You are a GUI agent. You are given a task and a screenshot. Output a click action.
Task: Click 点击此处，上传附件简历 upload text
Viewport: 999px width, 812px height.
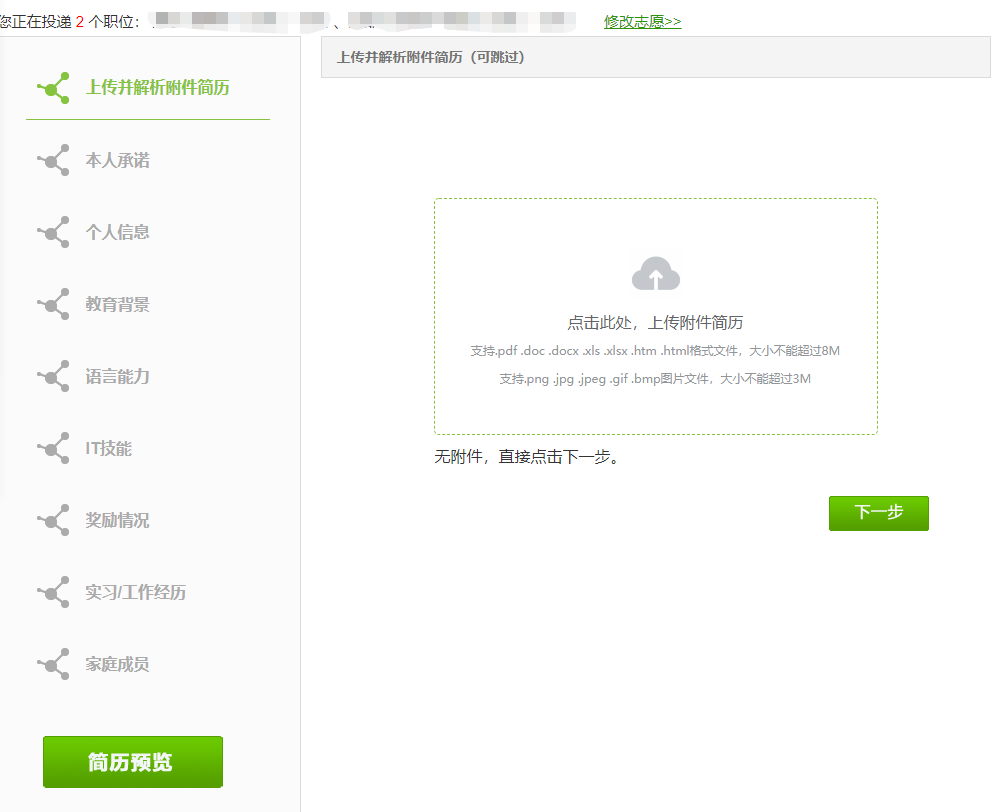[x=655, y=322]
